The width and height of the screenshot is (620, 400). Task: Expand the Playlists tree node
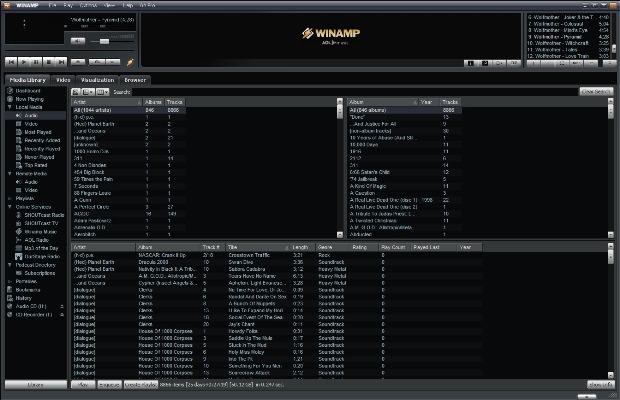coord(9,198)
